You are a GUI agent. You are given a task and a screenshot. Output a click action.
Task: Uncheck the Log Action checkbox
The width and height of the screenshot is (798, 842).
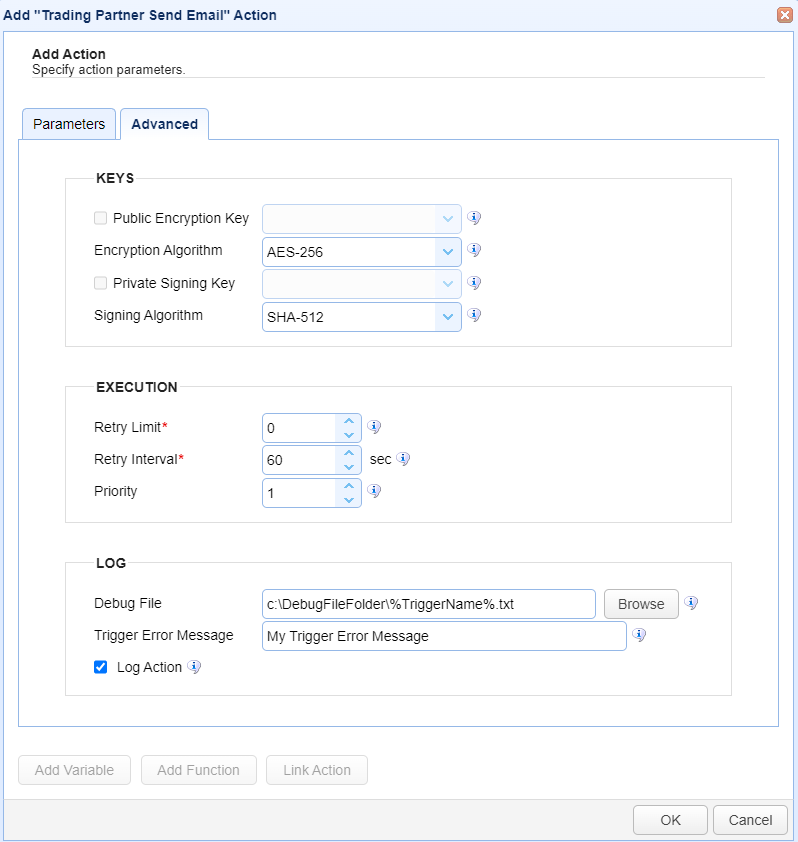tap(100, 667)
